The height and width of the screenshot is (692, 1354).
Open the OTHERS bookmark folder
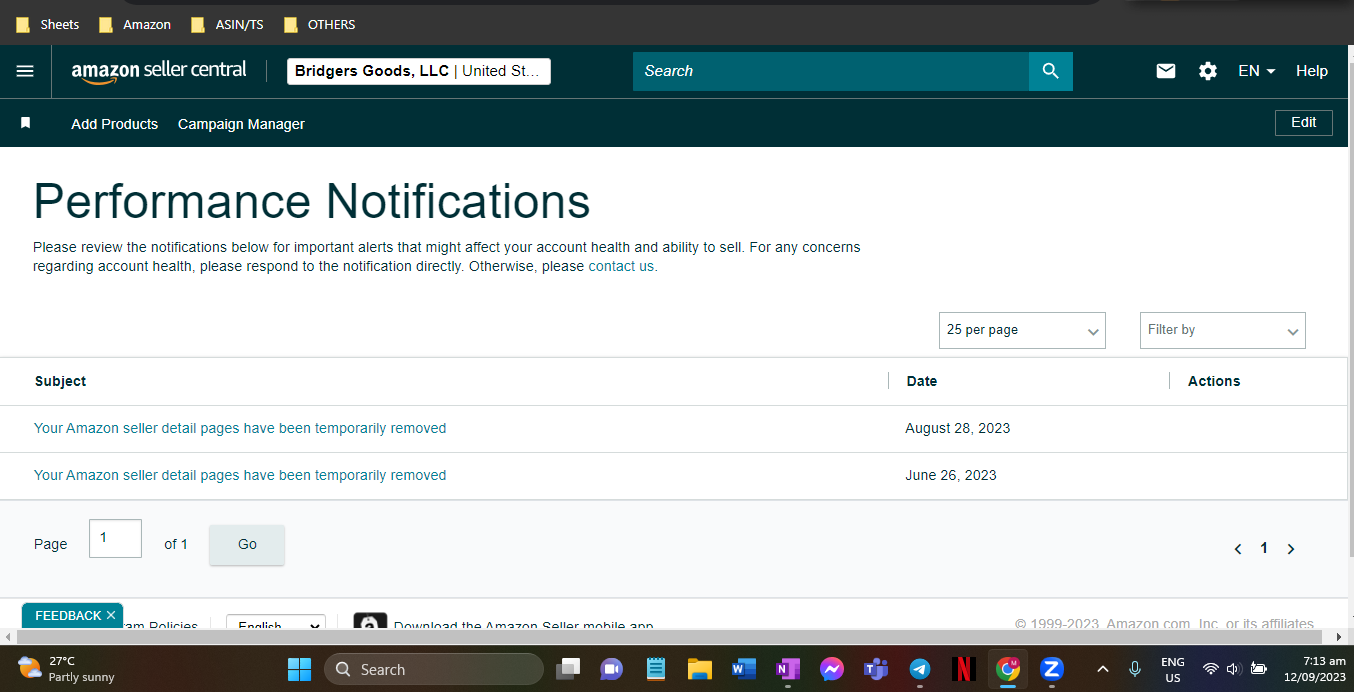point(320,24)
